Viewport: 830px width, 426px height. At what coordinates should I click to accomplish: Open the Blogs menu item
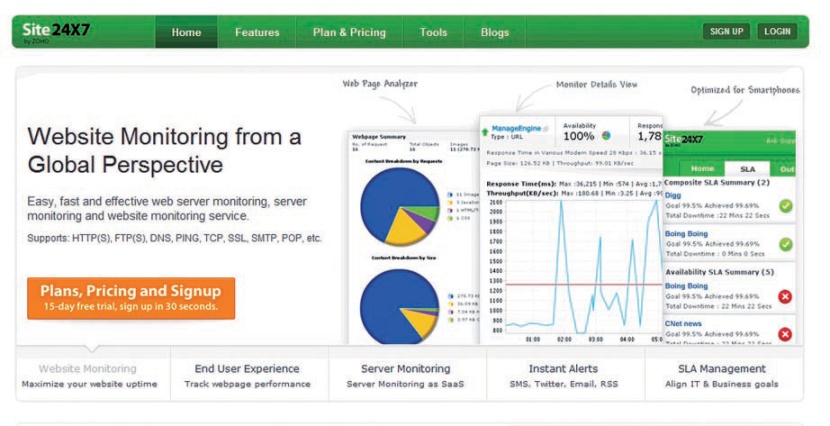pos(494,32)
